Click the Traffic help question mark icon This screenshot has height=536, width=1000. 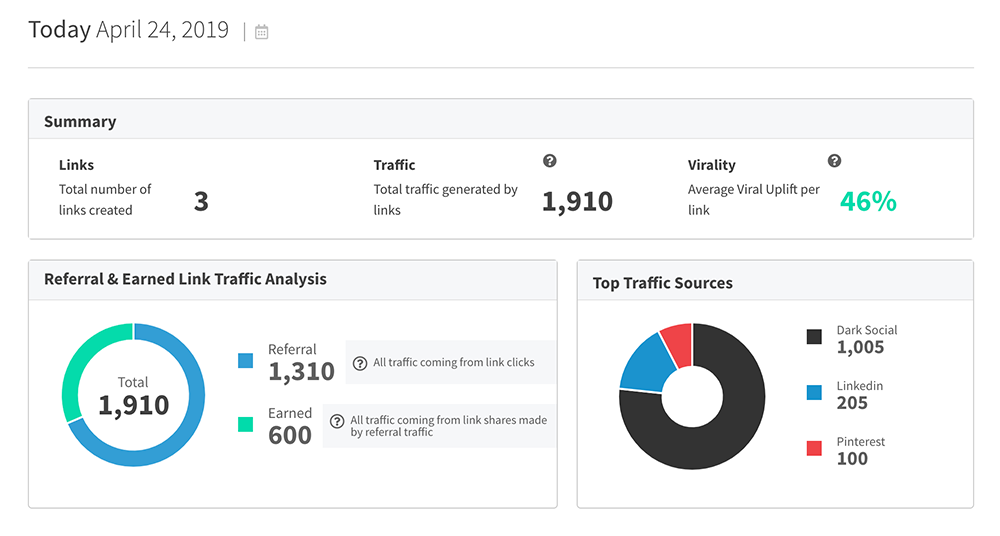click(550, 161)
